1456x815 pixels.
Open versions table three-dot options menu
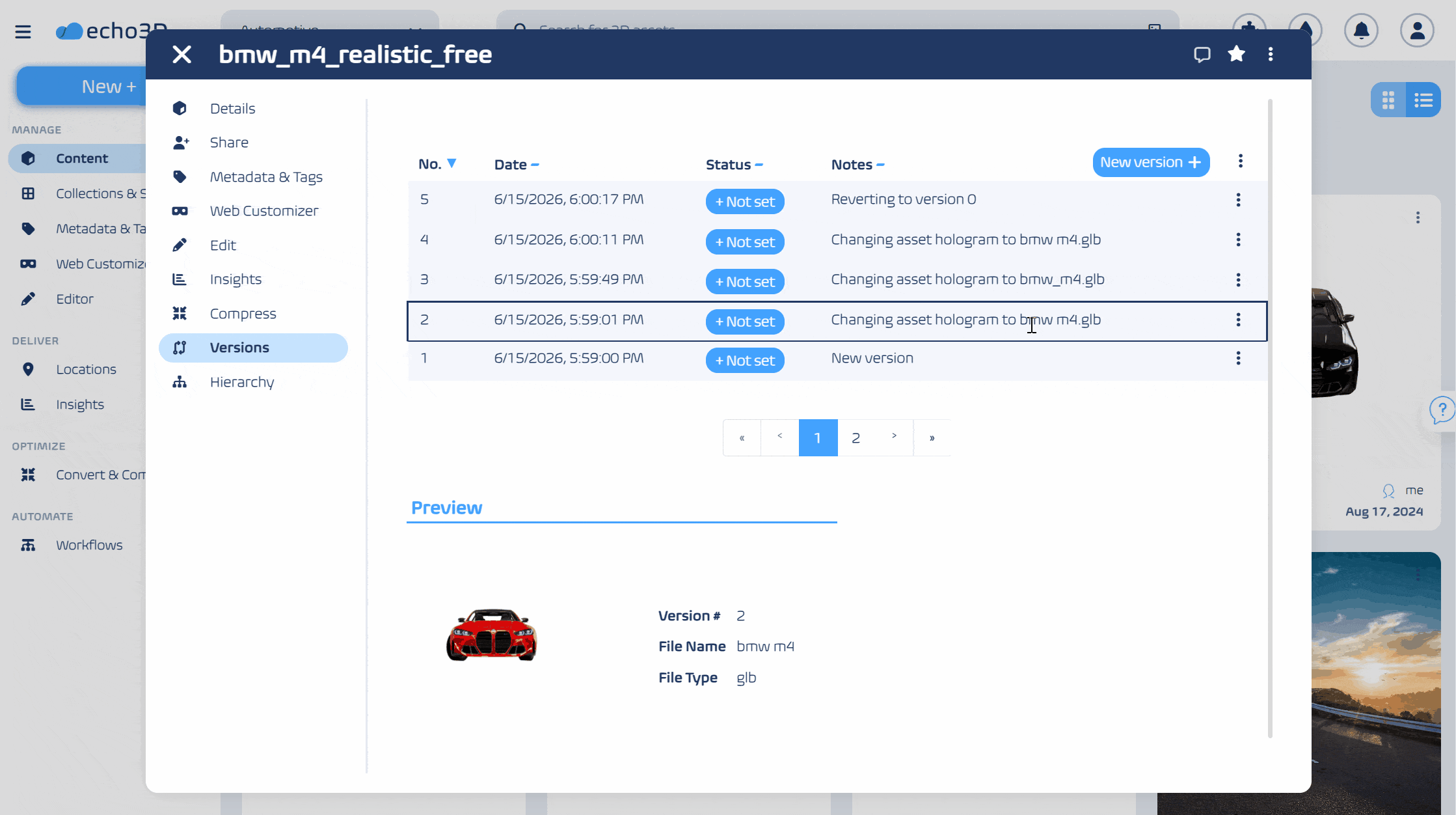point(1241,161)
